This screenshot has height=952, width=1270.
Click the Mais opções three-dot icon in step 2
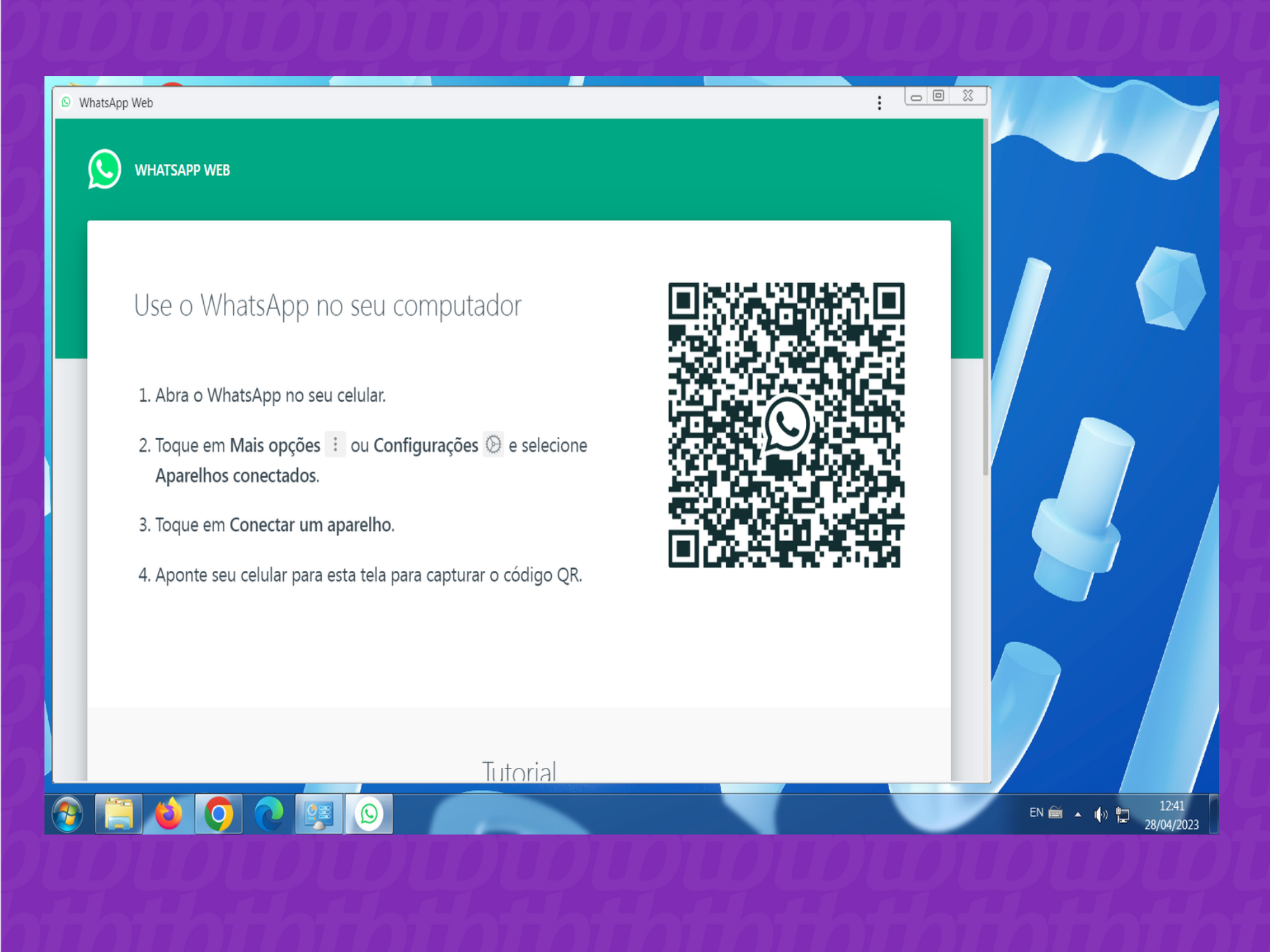(335, 443)
